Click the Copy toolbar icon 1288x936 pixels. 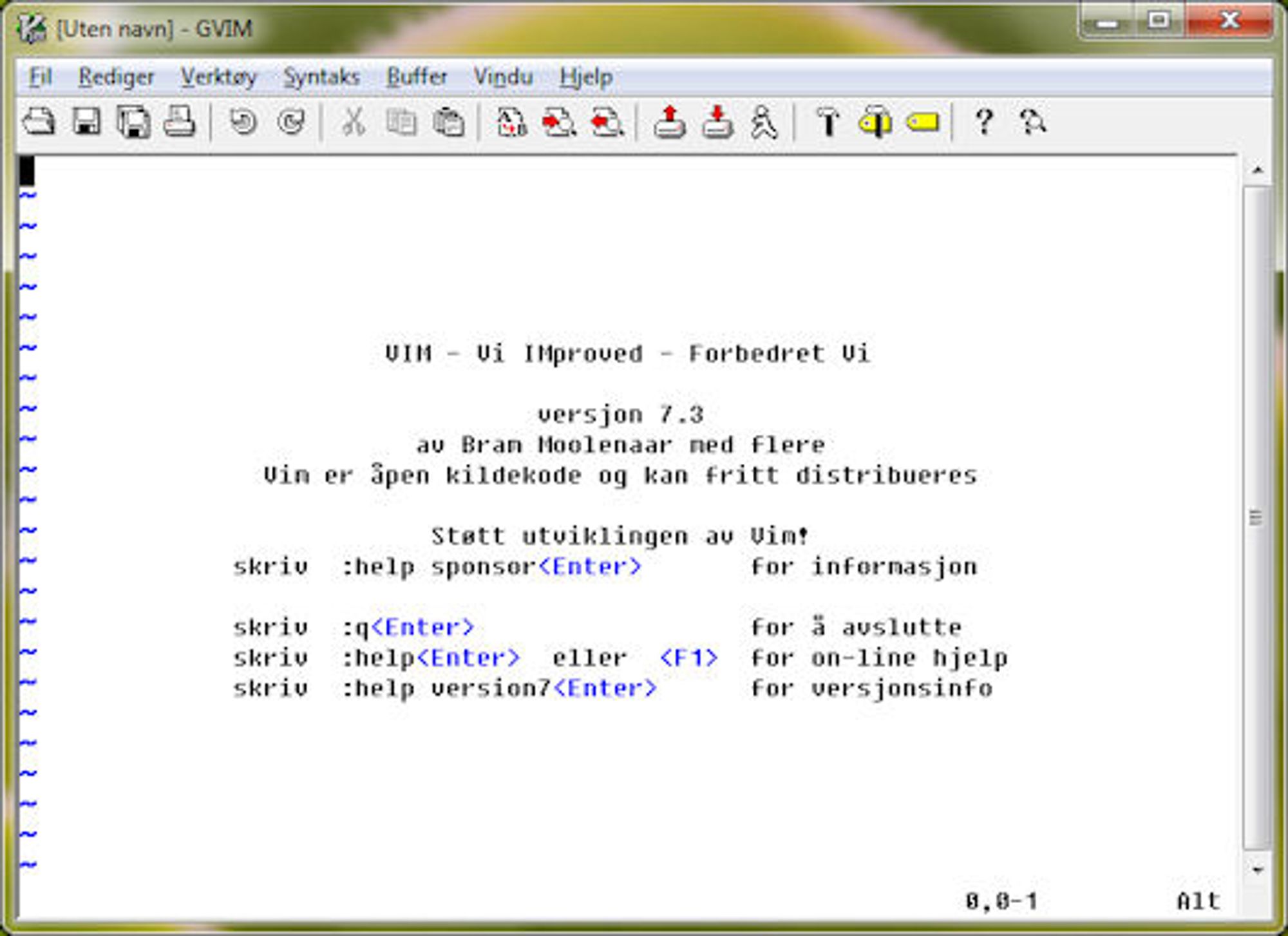click(401, 122)
